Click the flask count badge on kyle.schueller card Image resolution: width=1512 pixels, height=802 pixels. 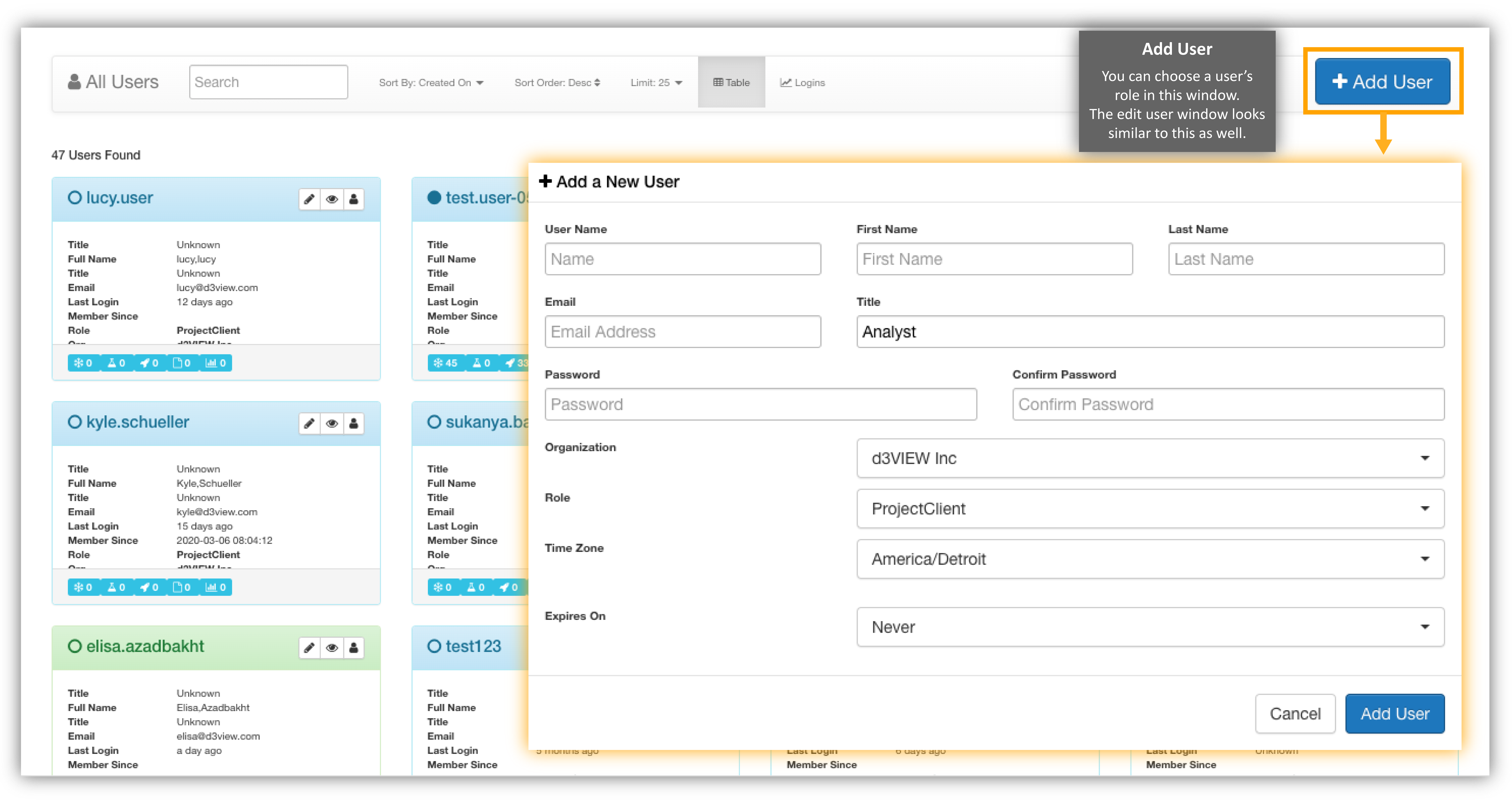116,587
